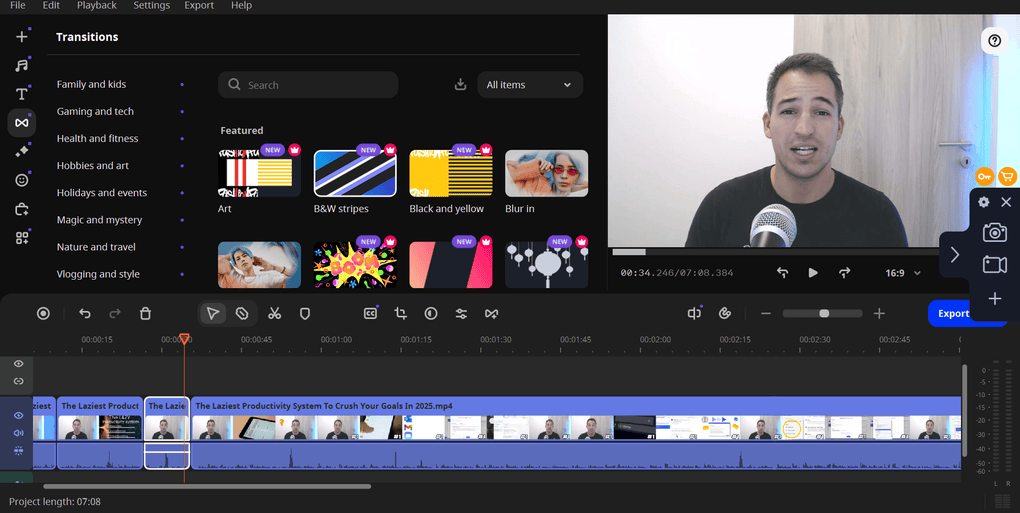Click the Undo arrow in timeline toolbar
The image size is (1020, 513).
pyautogui.click(x=85, y=313)
